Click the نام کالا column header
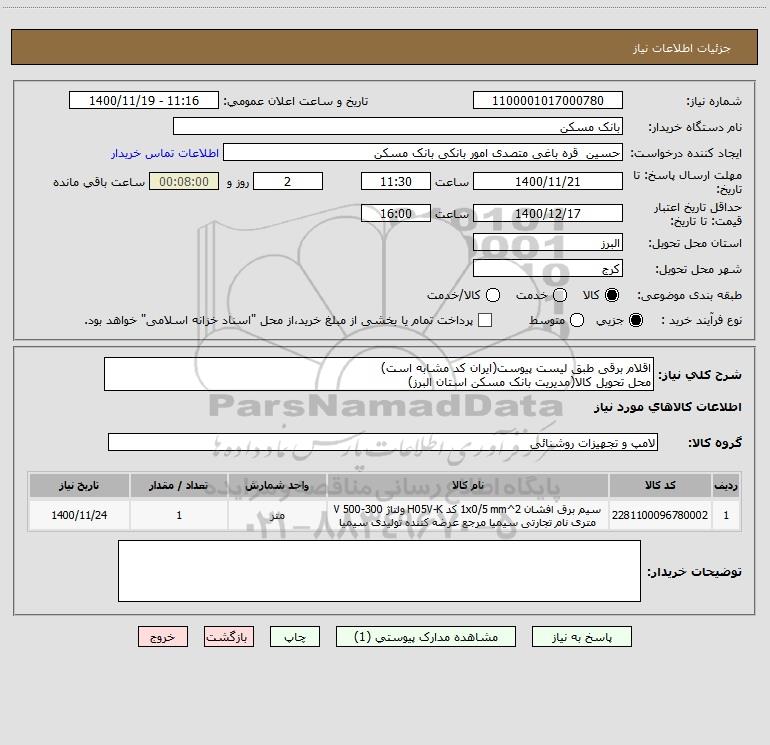Viewport: 770px width, 745px height. point(468,486)
